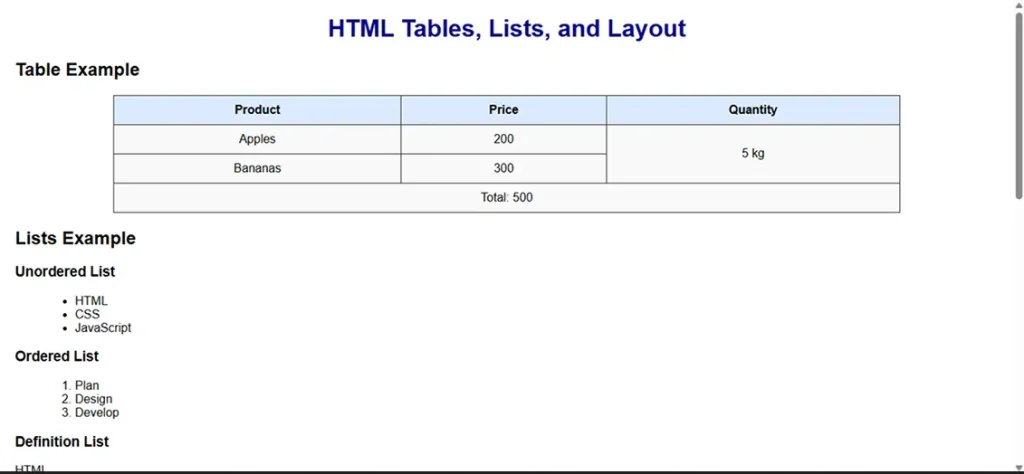The width and height of the screenshot is (1024, 474).
Task: Select the numbered item 'Design'
Action: (x=93, y=399)
